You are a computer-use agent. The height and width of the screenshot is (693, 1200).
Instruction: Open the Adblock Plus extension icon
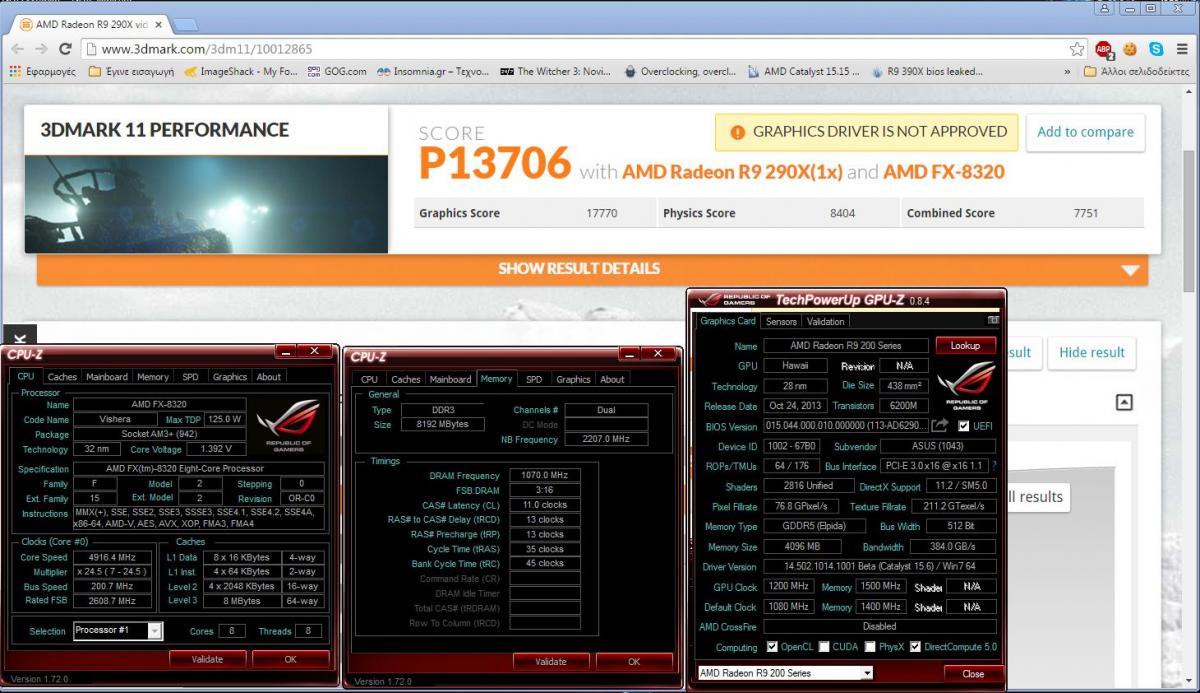coord(1104,48)
